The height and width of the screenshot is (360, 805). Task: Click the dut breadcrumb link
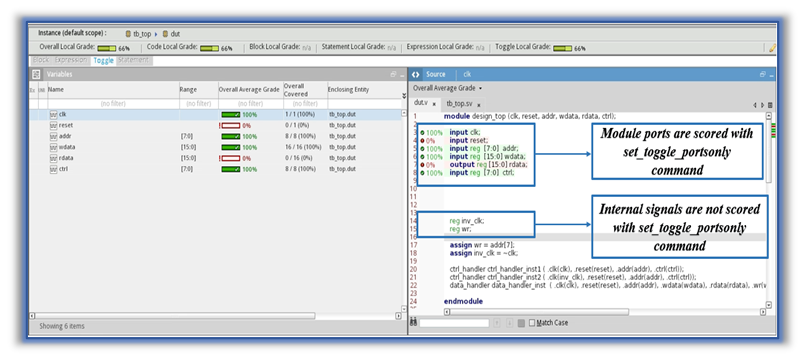point(175,34)
